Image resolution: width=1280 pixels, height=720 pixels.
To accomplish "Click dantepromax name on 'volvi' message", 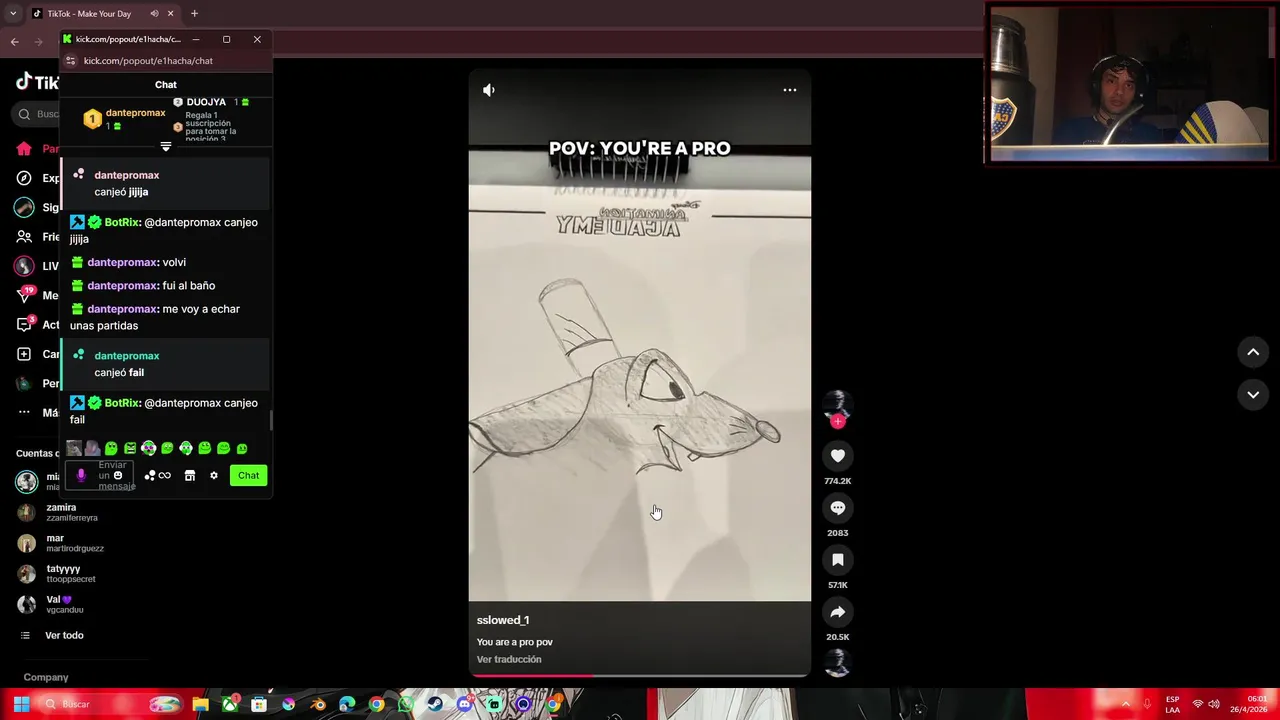I will coord(122,262).
